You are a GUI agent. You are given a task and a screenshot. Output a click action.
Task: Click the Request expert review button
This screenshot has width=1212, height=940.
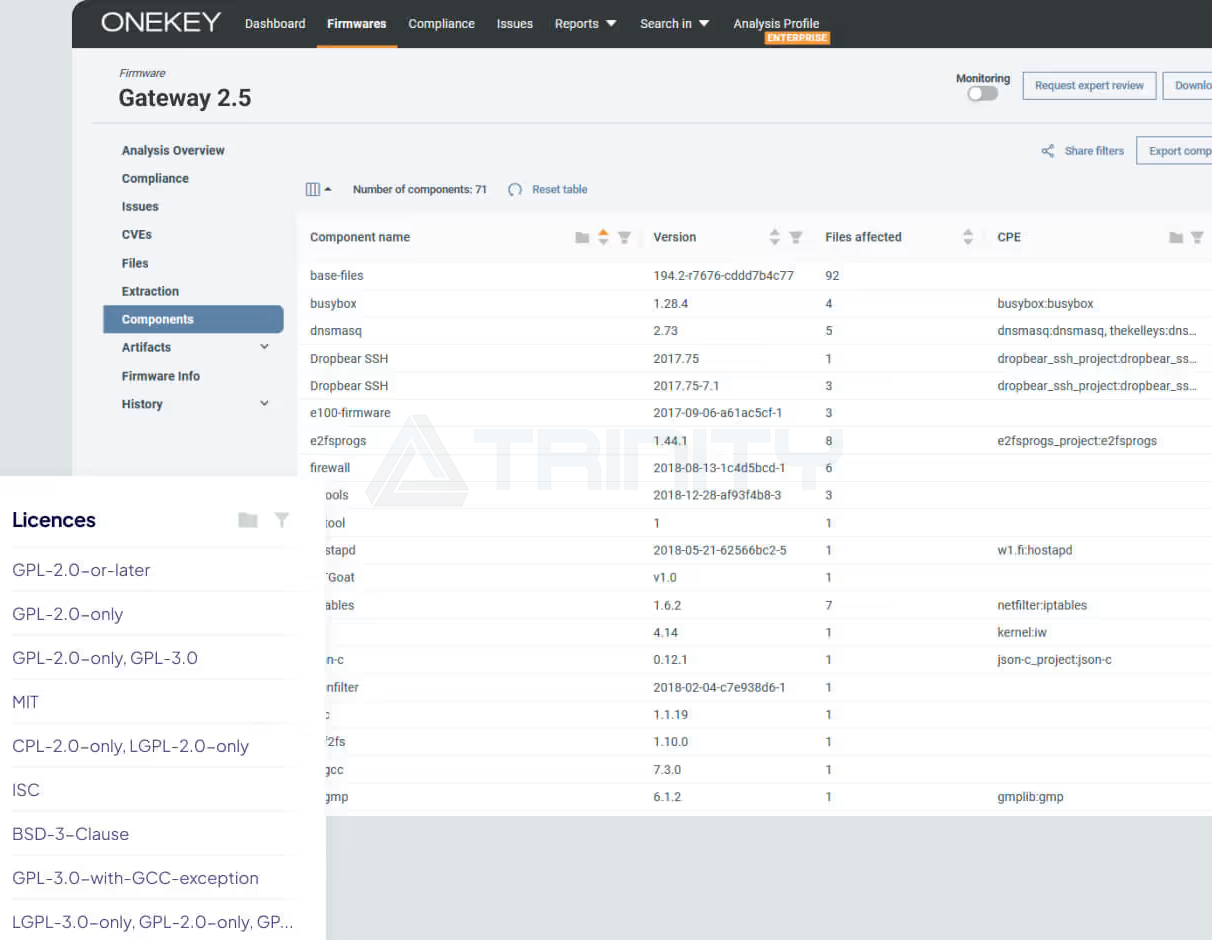click(1089, 86)
